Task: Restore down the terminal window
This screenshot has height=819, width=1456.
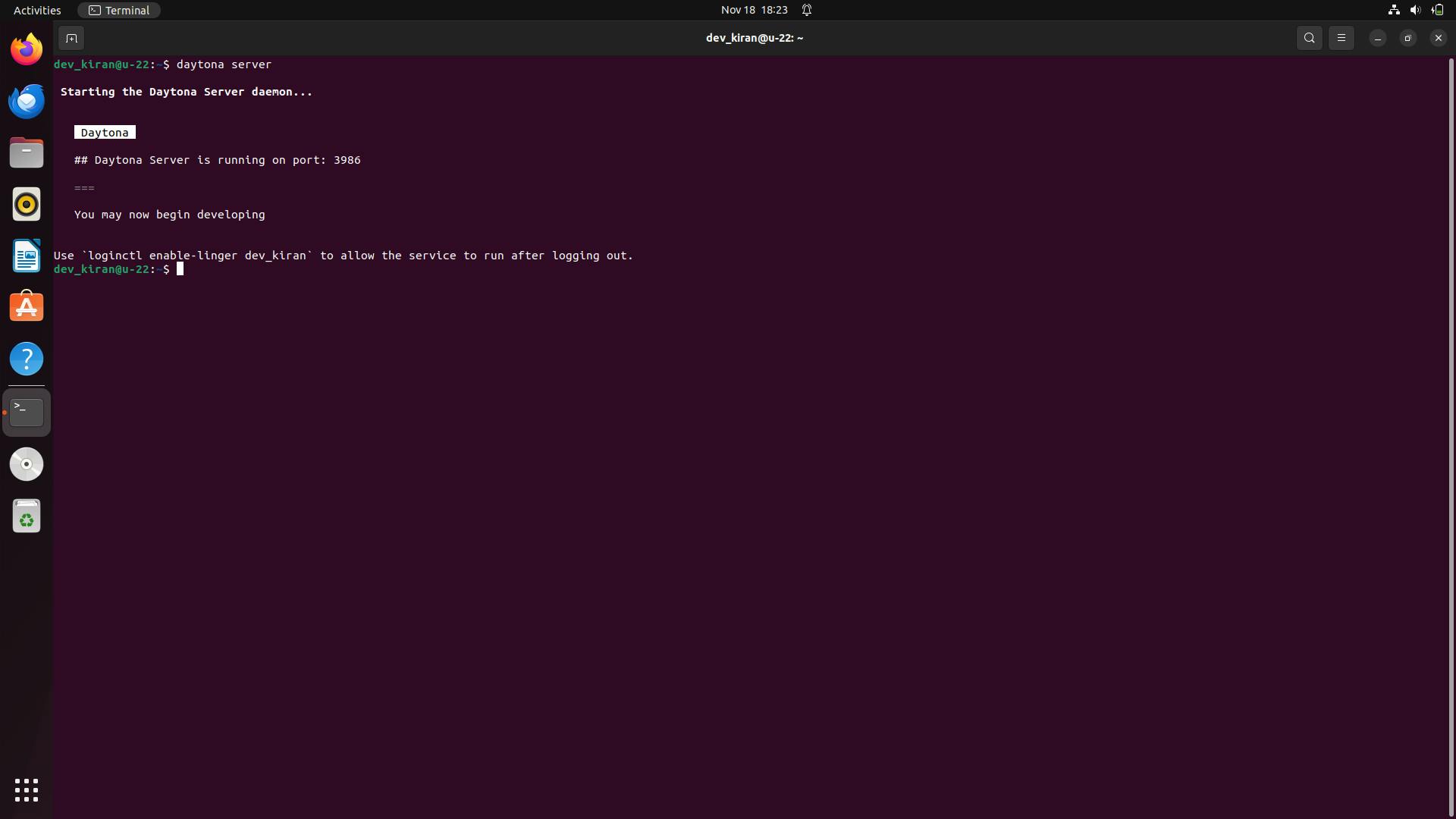Action: click(1407, 38)
